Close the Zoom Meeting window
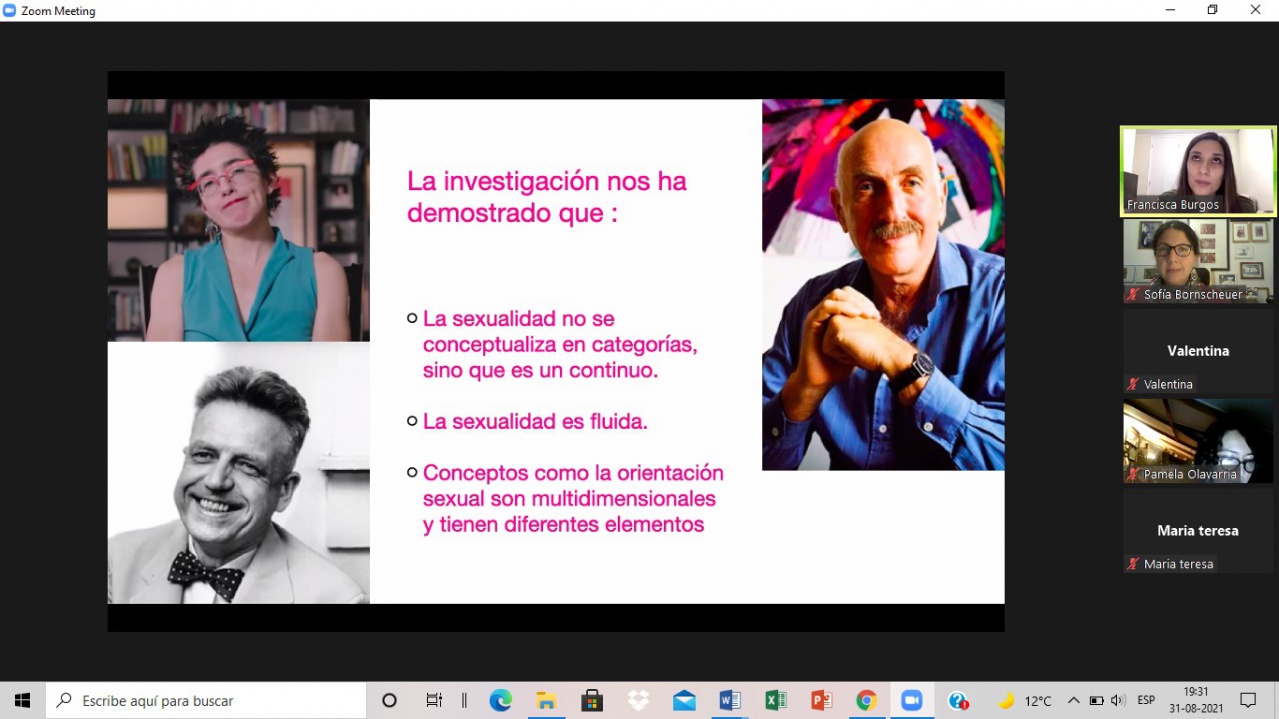The height and width of the screenshot is (719, 1279). 1256,10
